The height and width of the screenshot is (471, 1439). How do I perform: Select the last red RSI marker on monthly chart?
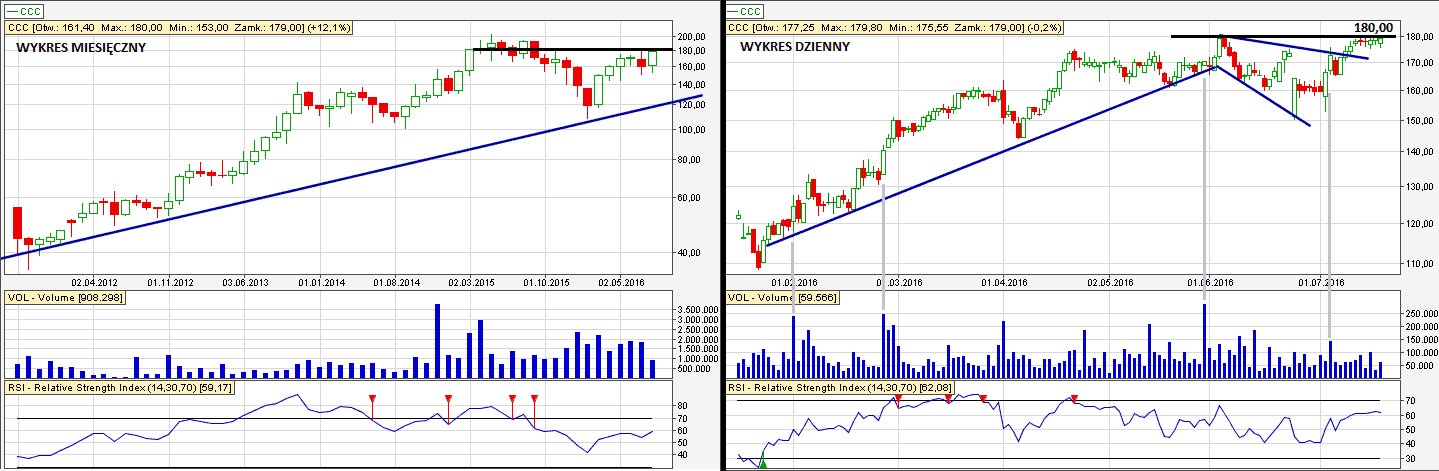tap(534, 400)
